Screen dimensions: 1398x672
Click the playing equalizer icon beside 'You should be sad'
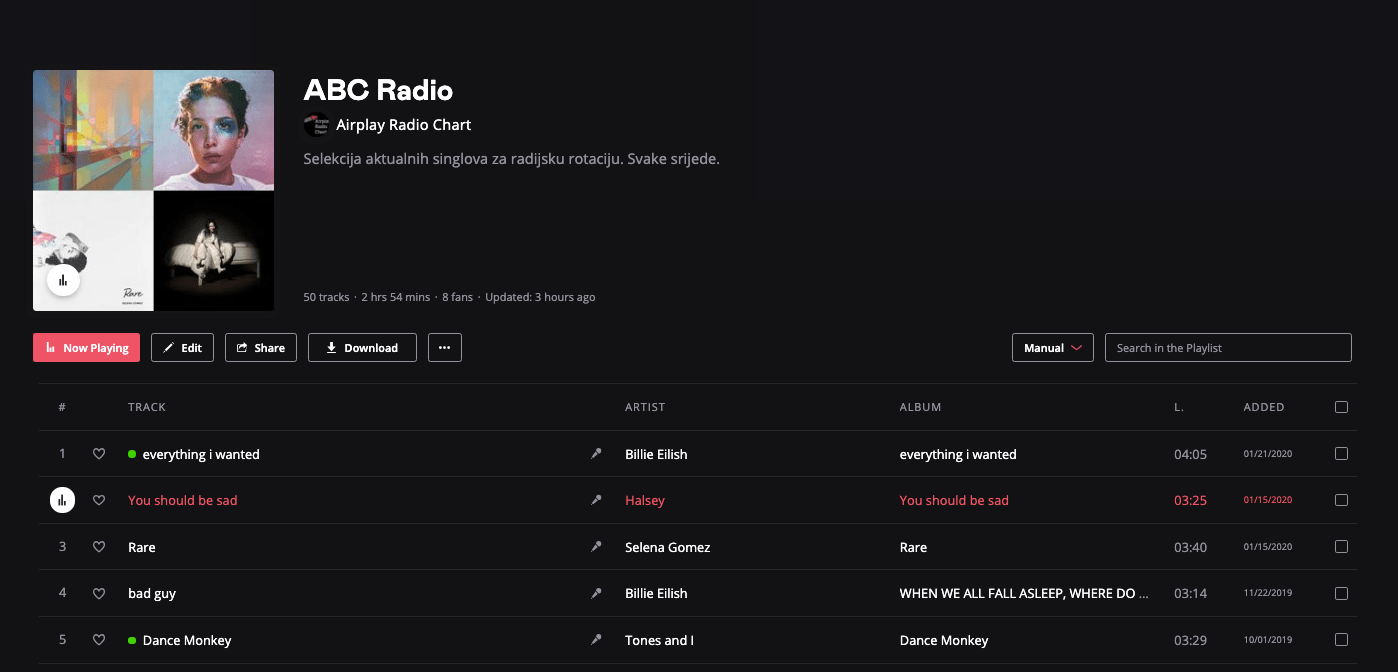[x=63, y=500]
